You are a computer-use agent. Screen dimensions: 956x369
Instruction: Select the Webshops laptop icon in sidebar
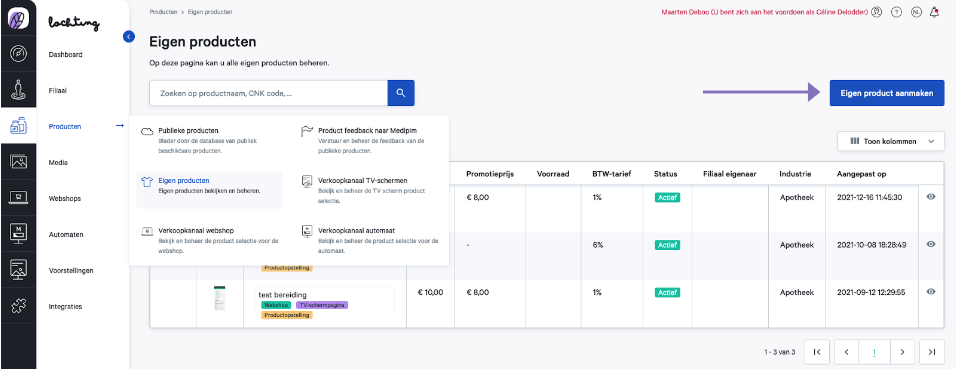pyautogui.click(x=18, y=198)
